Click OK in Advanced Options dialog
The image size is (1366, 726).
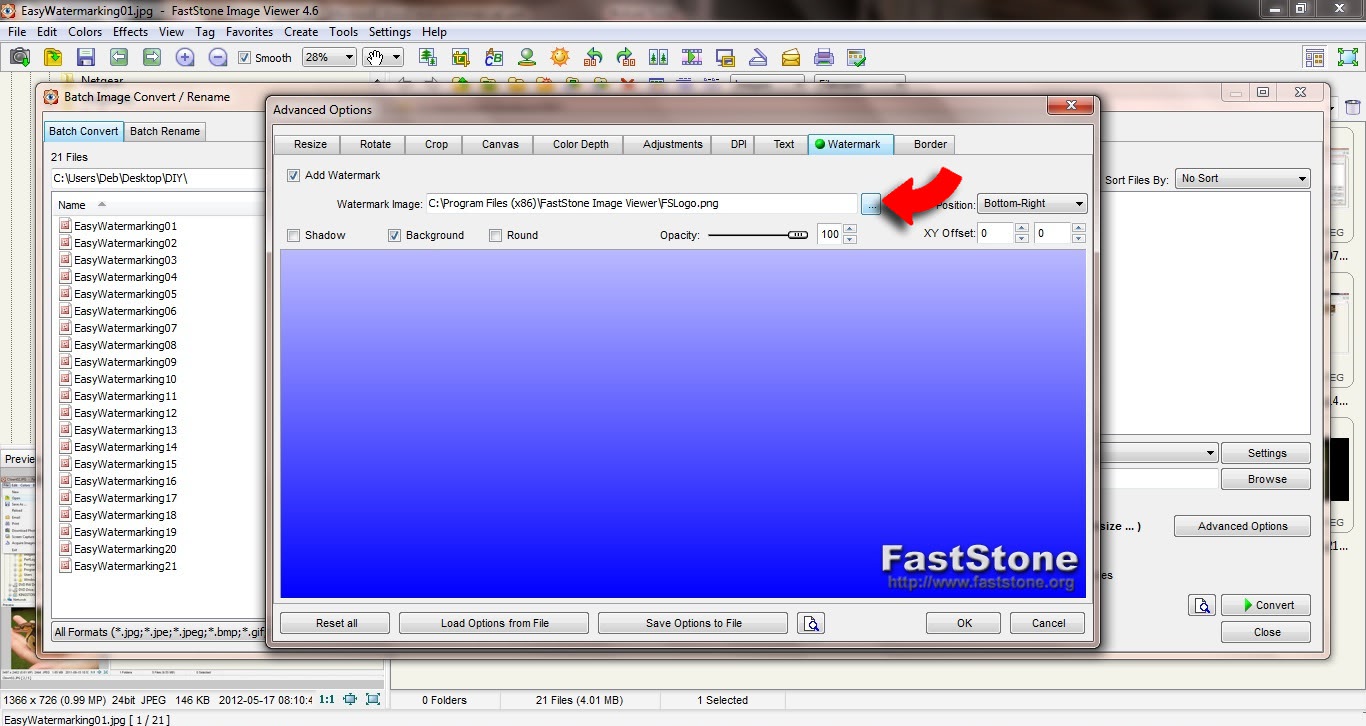(964, 623)
